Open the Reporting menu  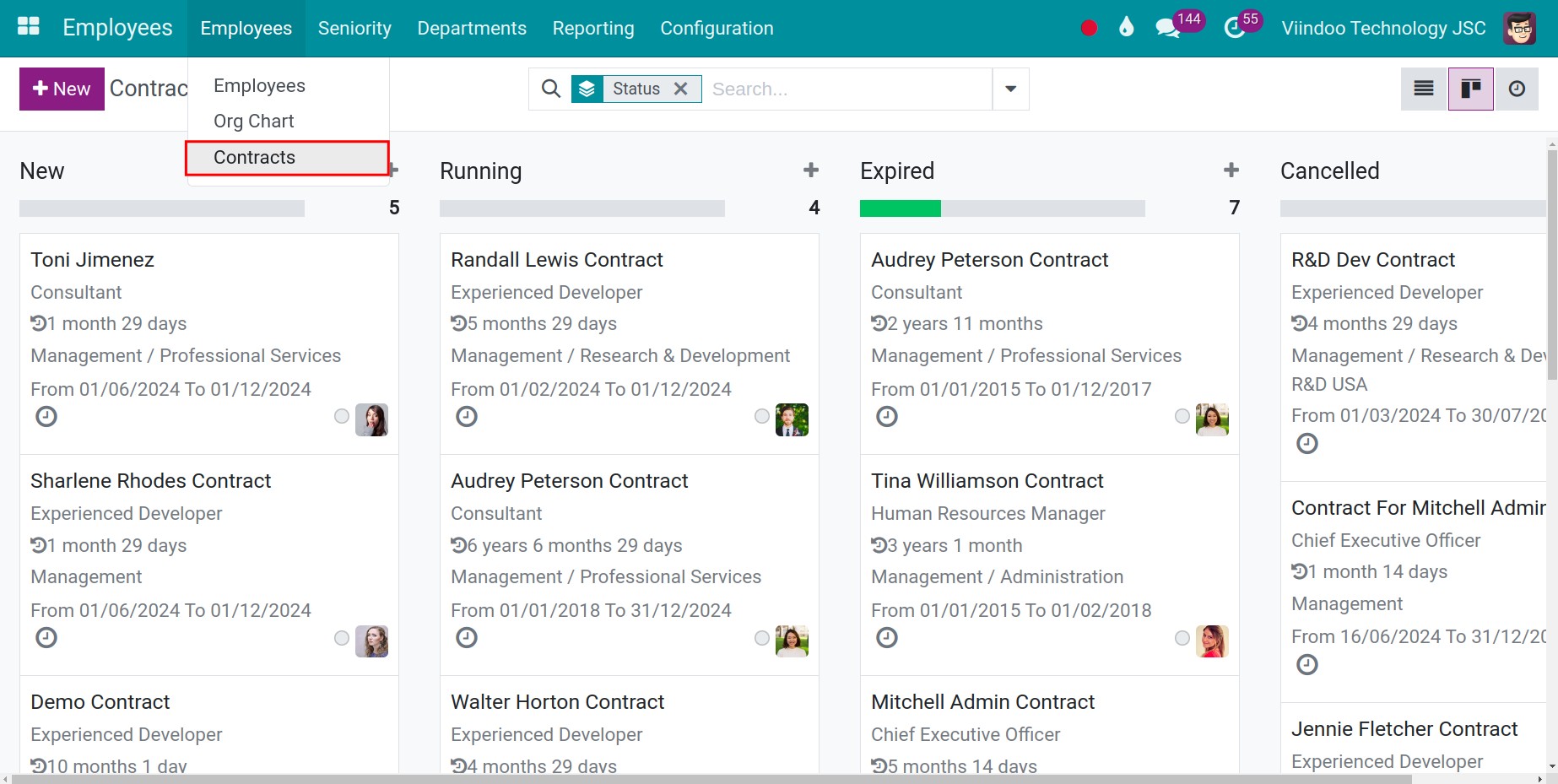click(593, 28)
